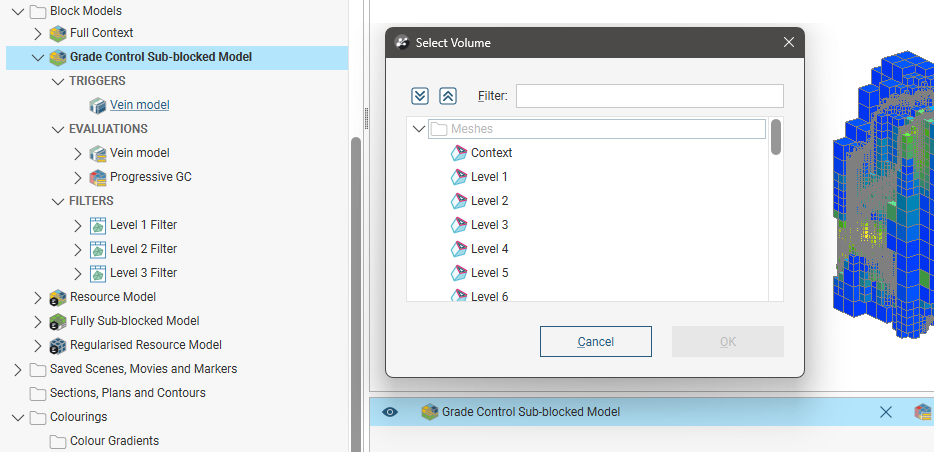Select the Context mesh icon
The image size is (934, 452).
click(459, 153)
